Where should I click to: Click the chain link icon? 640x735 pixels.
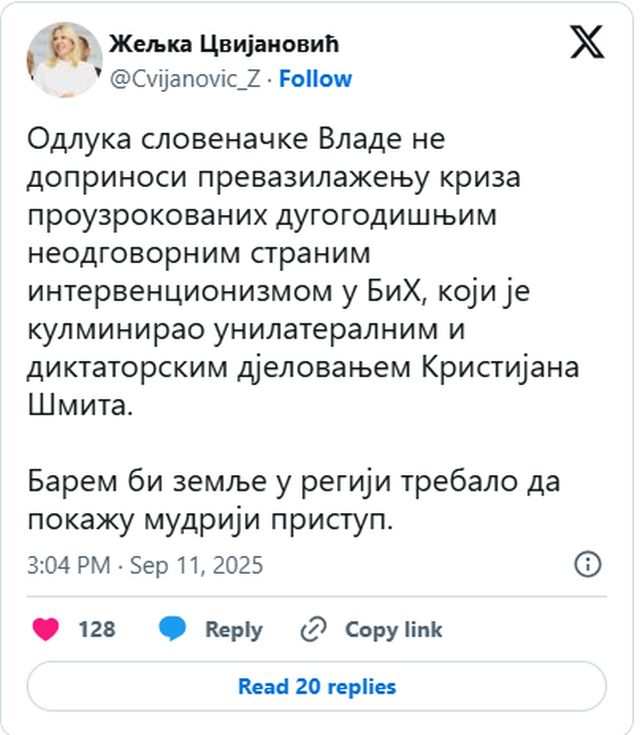(314, 629)
